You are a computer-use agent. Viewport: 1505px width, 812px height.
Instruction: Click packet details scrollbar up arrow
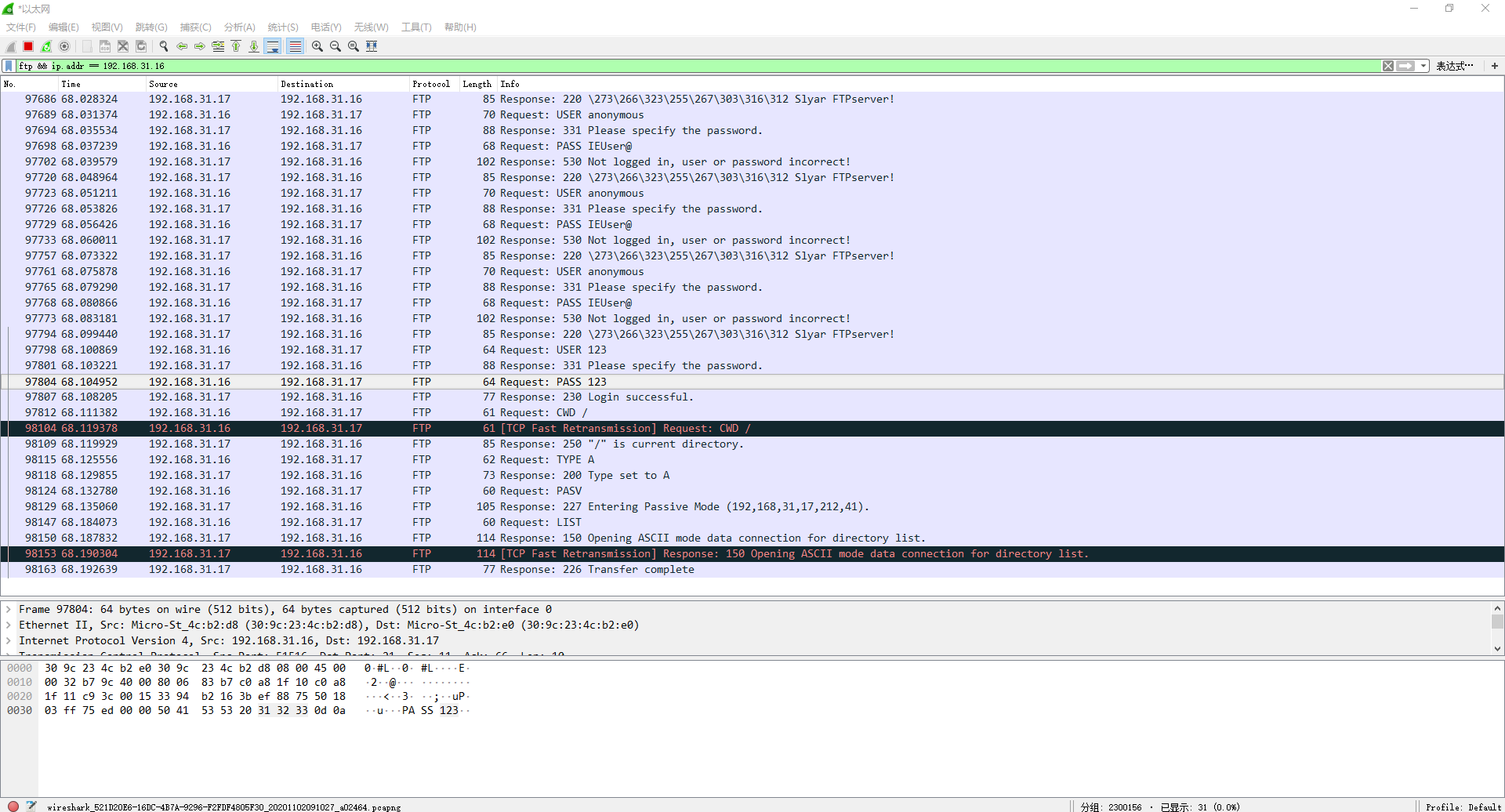(1497, 608)
